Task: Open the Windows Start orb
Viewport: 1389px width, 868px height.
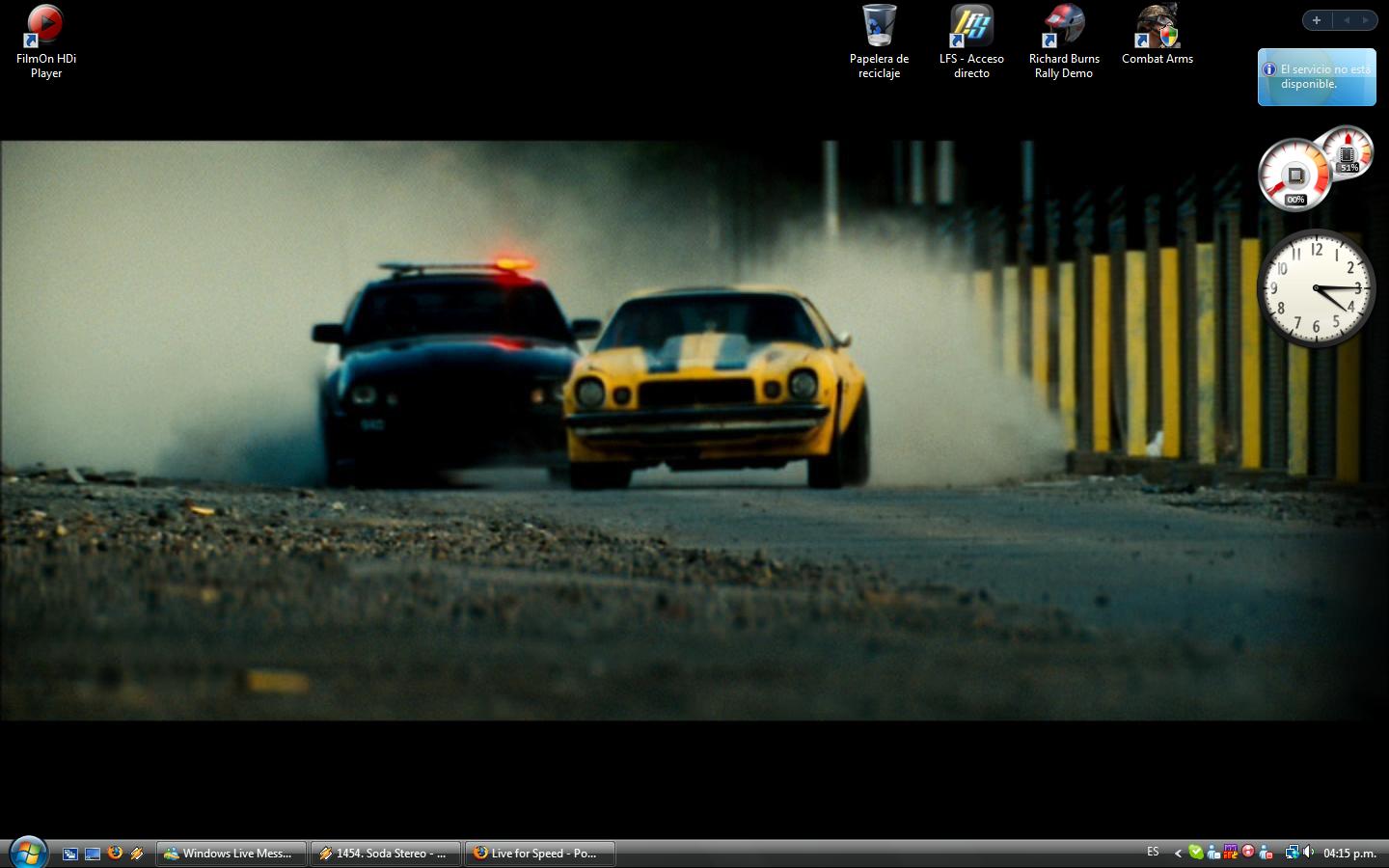Action: pyautogui.click(x=28, y=853)
